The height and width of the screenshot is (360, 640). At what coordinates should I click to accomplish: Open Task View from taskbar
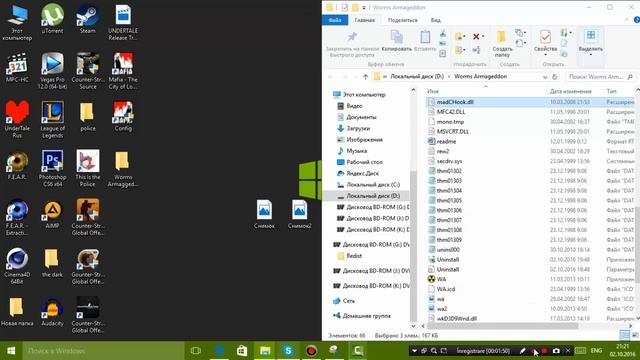tap(196, 351)
